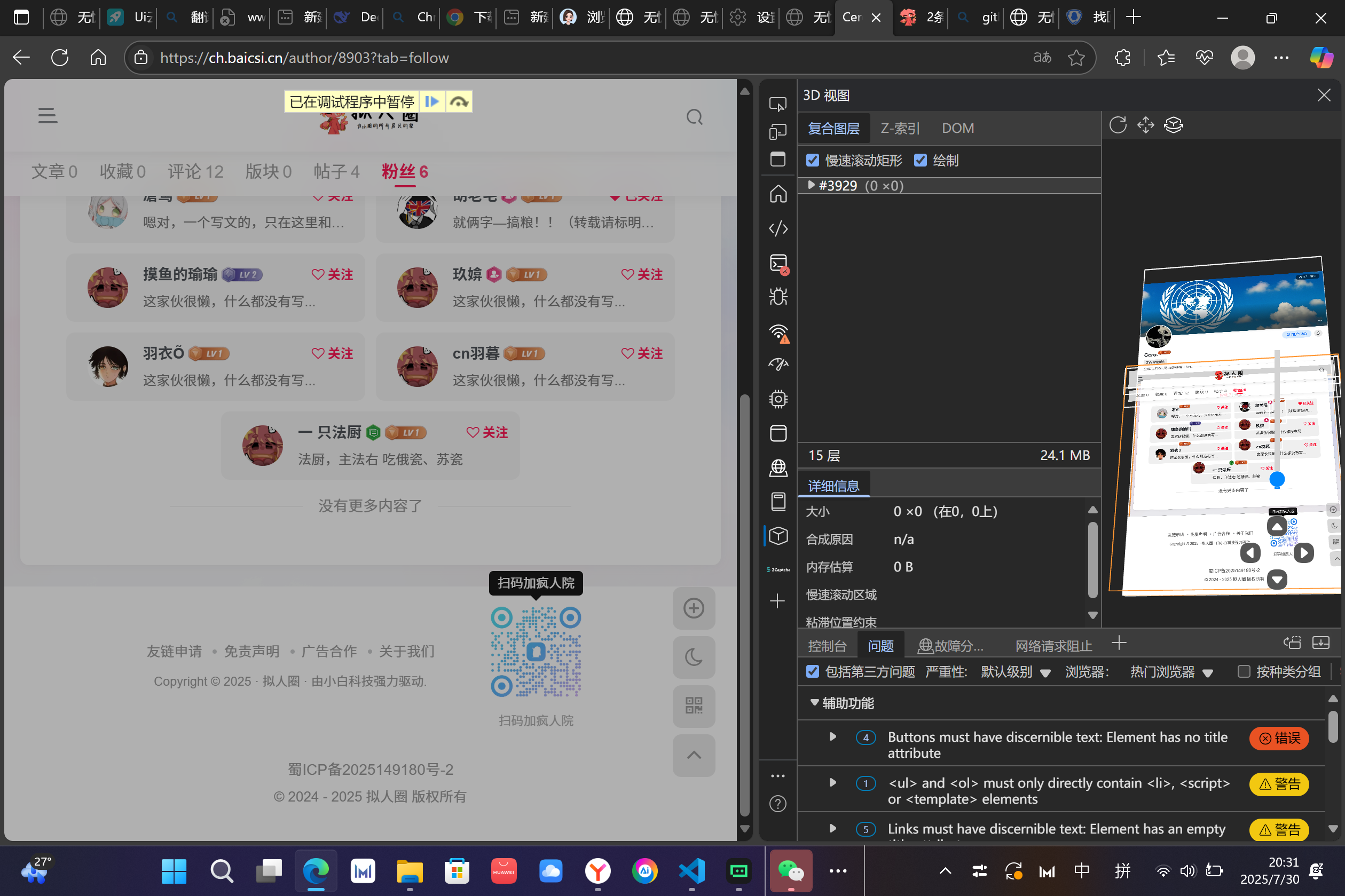Switch to Z-索引 tab
Viewport: 1345px width, 896px height.
(900, 128)
